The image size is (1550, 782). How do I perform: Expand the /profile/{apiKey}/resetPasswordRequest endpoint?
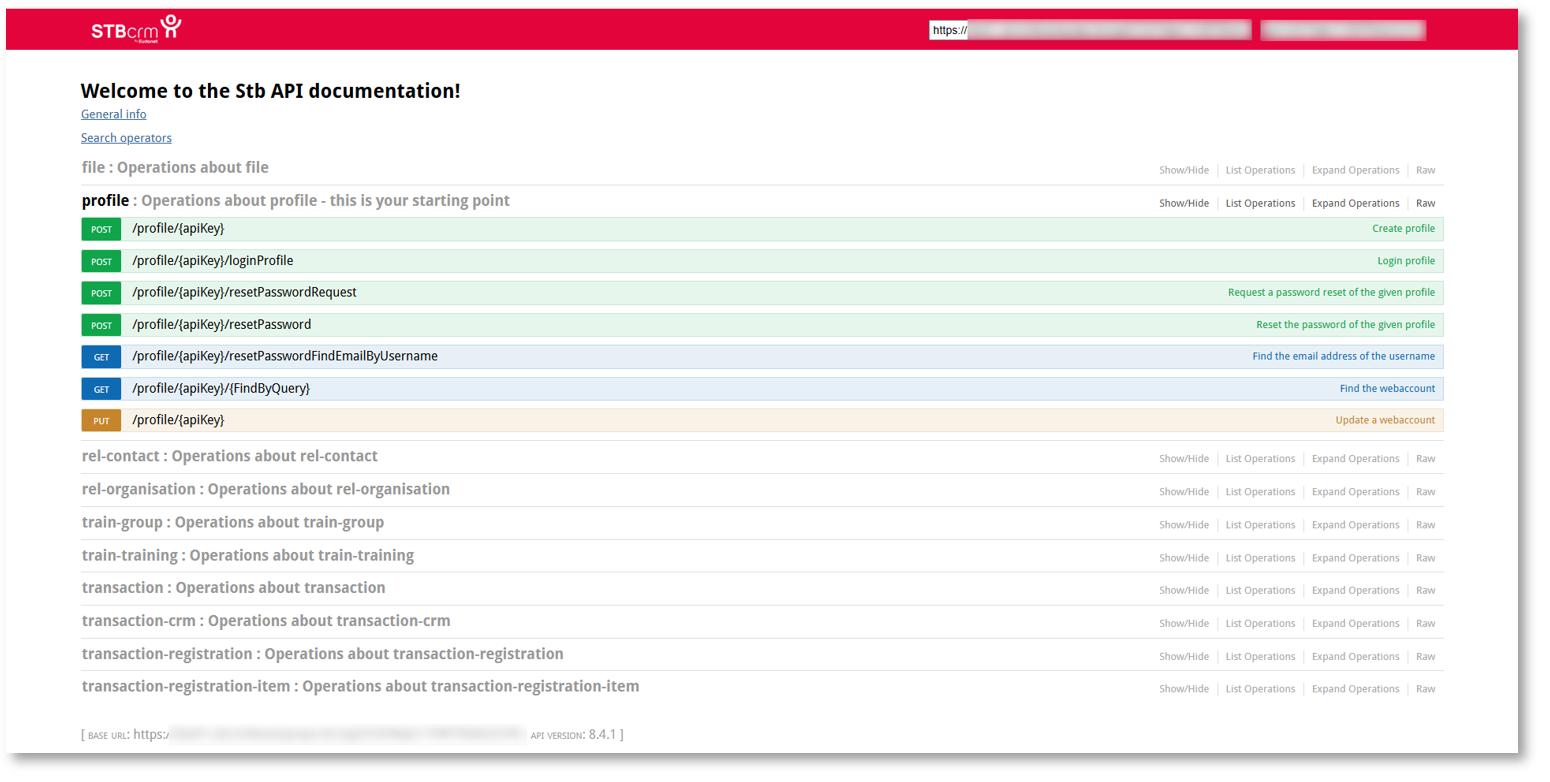(244, 293)
